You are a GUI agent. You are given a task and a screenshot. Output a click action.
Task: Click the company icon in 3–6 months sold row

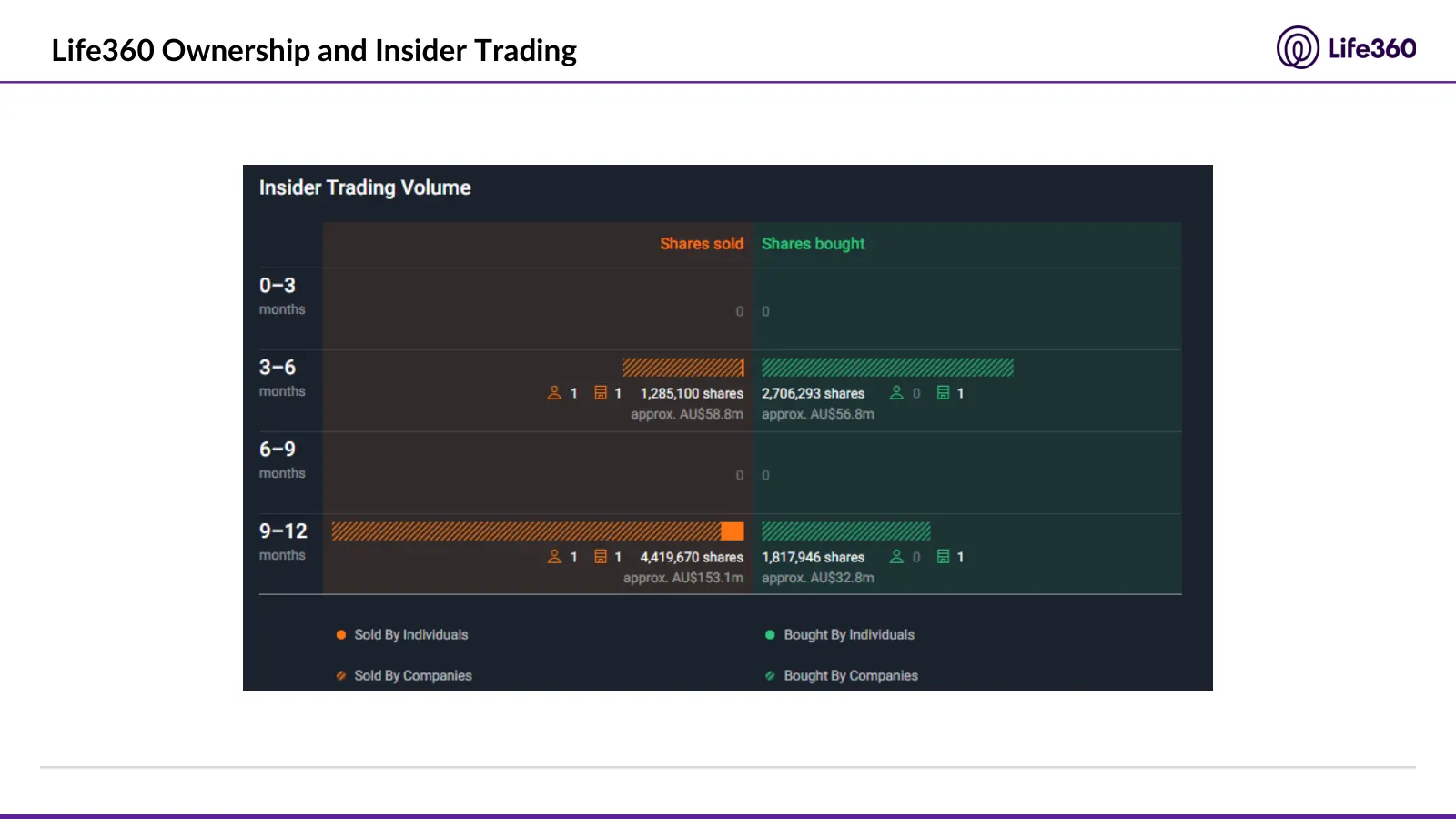point(601,393)
